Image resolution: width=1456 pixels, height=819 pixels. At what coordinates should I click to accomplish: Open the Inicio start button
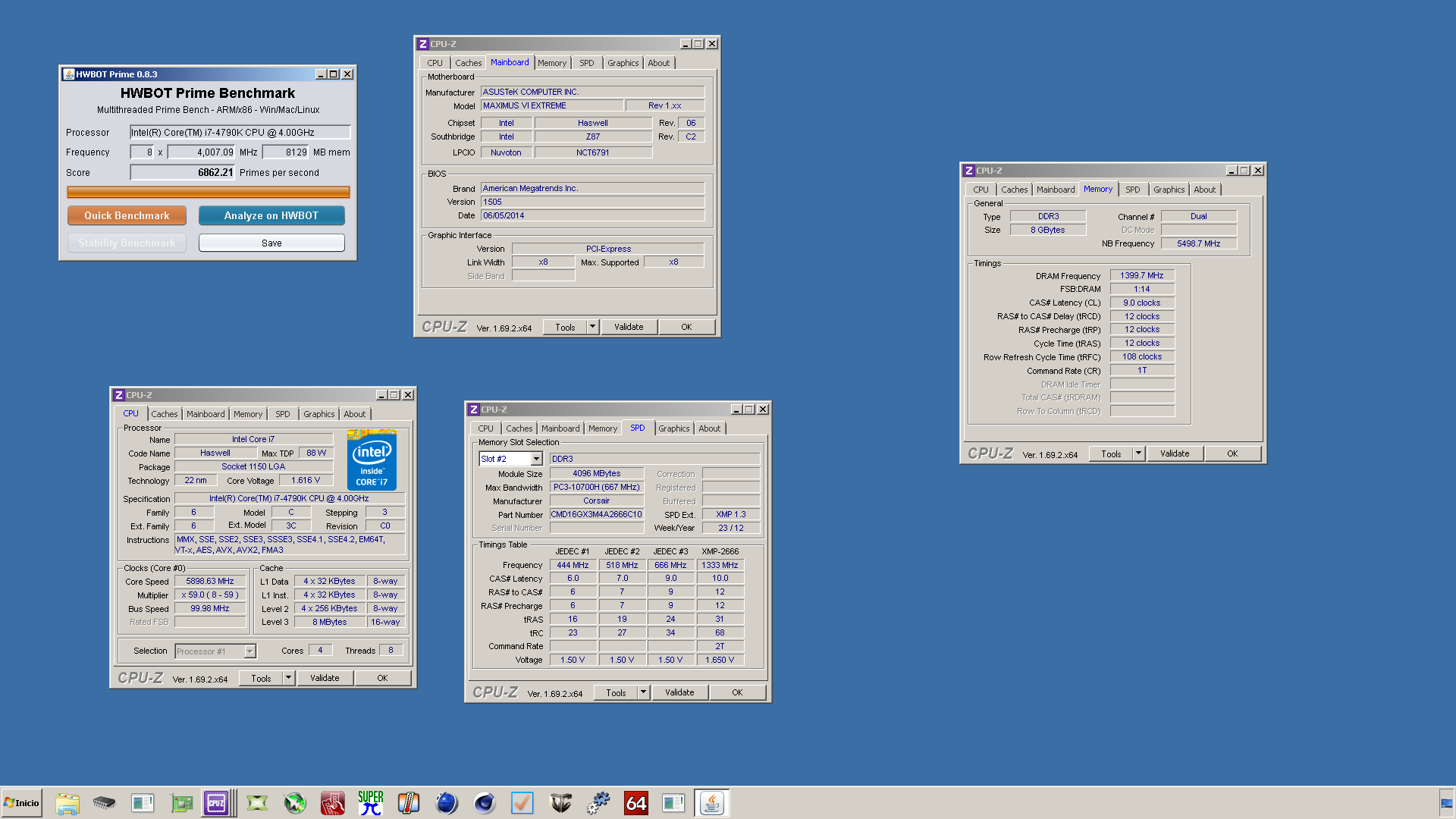coord(21,803)
